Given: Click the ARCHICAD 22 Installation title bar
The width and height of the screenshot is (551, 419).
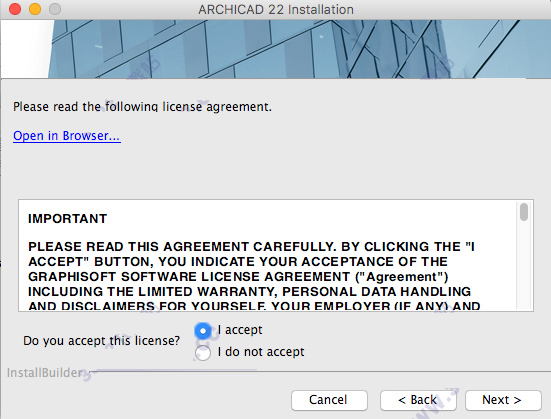Looking at the screenshot, I should coord(276,9).
